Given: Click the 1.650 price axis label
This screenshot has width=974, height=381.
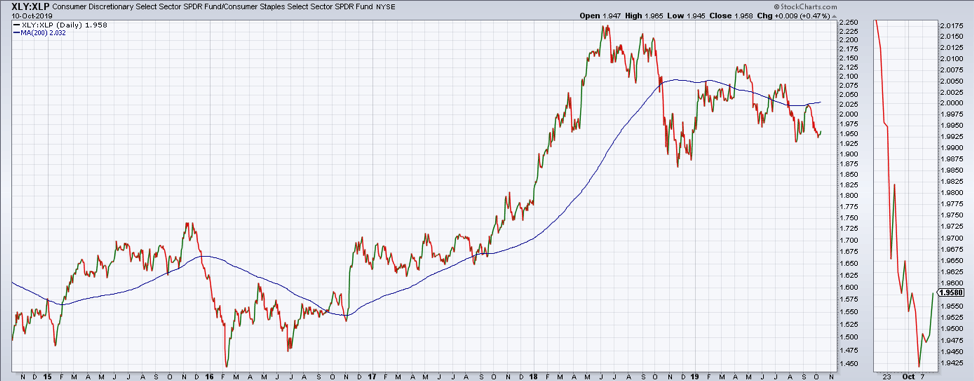Looking at the screenshot, I should coord(848,264).
